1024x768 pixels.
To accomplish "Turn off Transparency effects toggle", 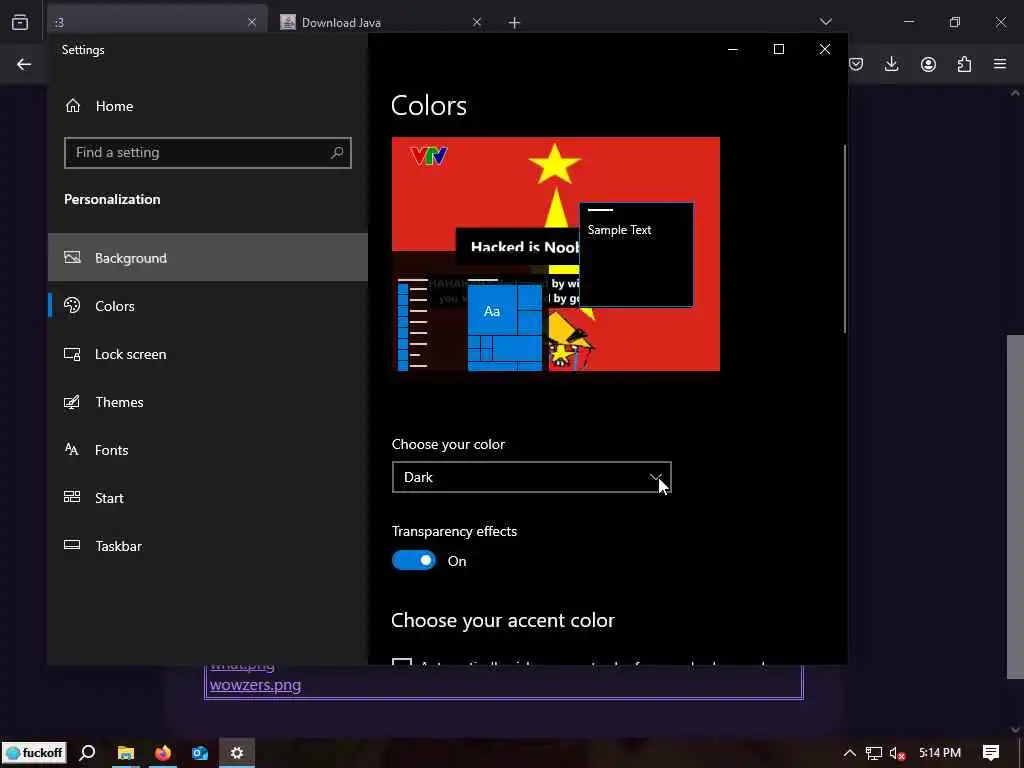I will pyautogui.click(x=413, y=560).
